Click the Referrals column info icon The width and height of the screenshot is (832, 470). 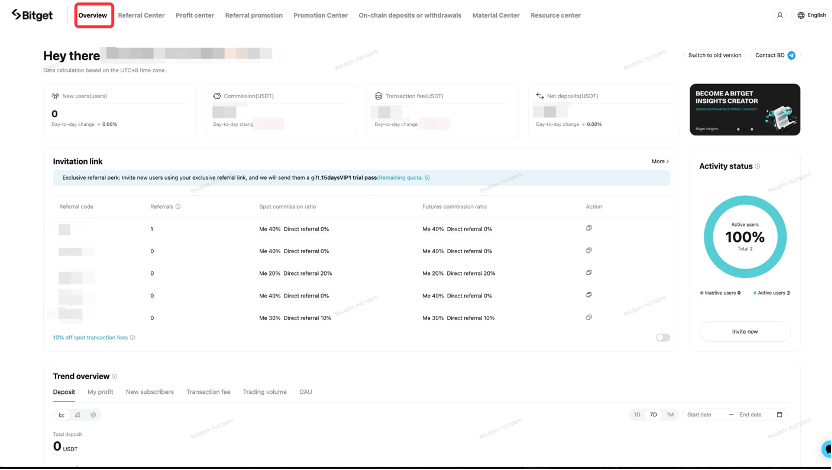178,207
